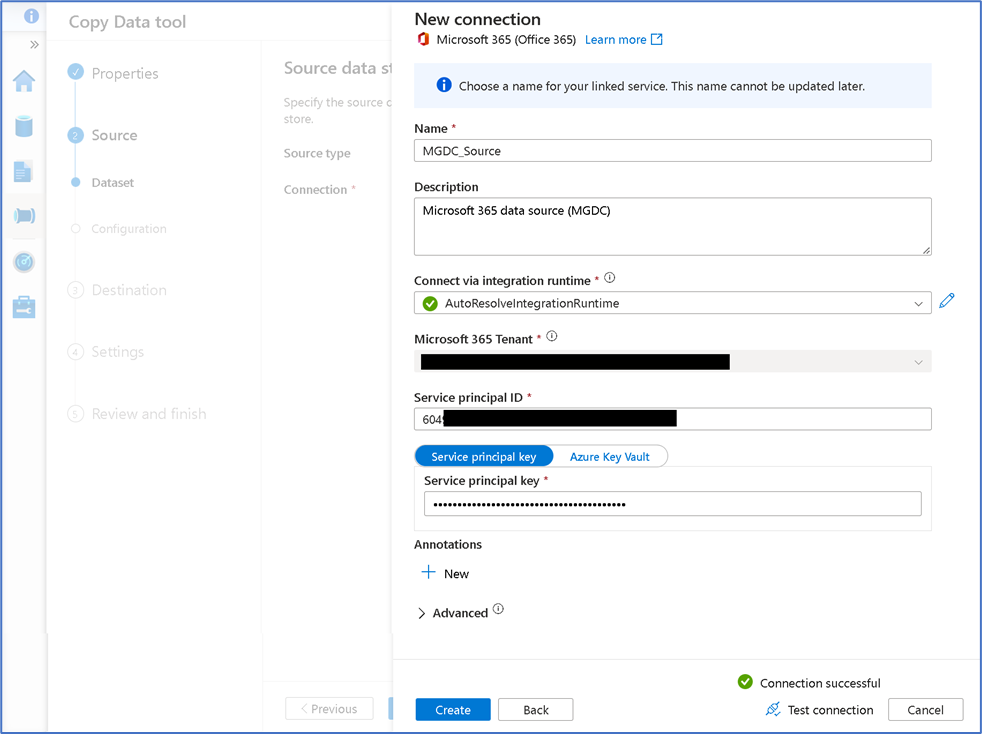Click the Description text area
Screen dimensions: 982x734
point(673,226)
